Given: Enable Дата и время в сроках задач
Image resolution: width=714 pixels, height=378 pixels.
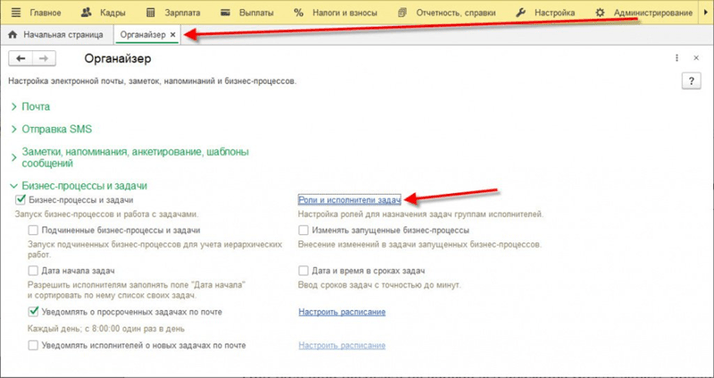Looking at the screenshot, I should tap(303, 271).
